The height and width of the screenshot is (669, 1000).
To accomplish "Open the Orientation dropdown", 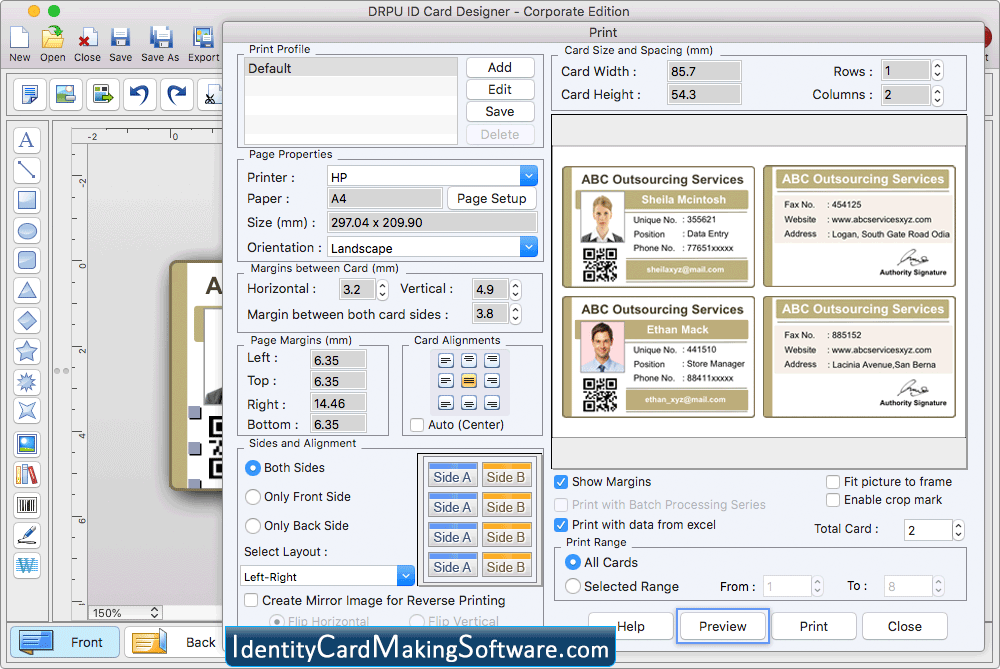I will click(x=529, y=247).
